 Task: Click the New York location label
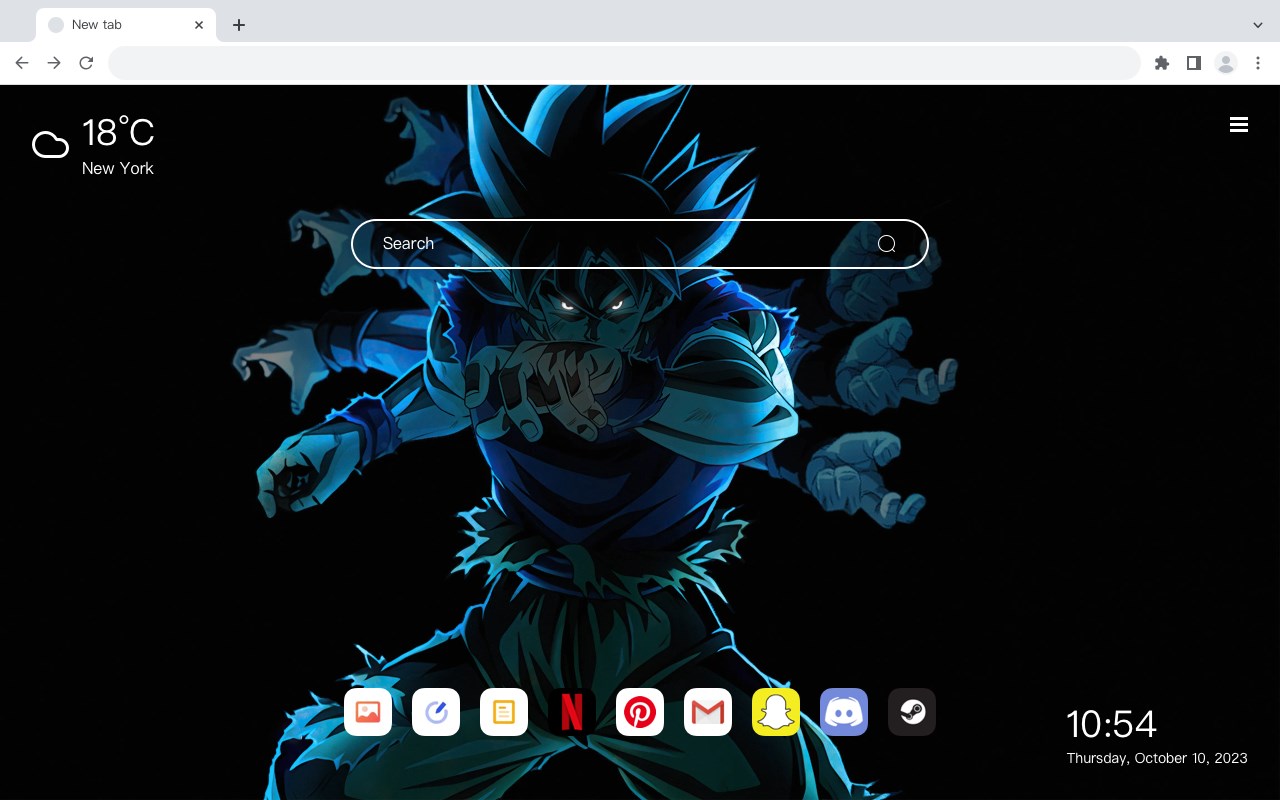(118, 168)
